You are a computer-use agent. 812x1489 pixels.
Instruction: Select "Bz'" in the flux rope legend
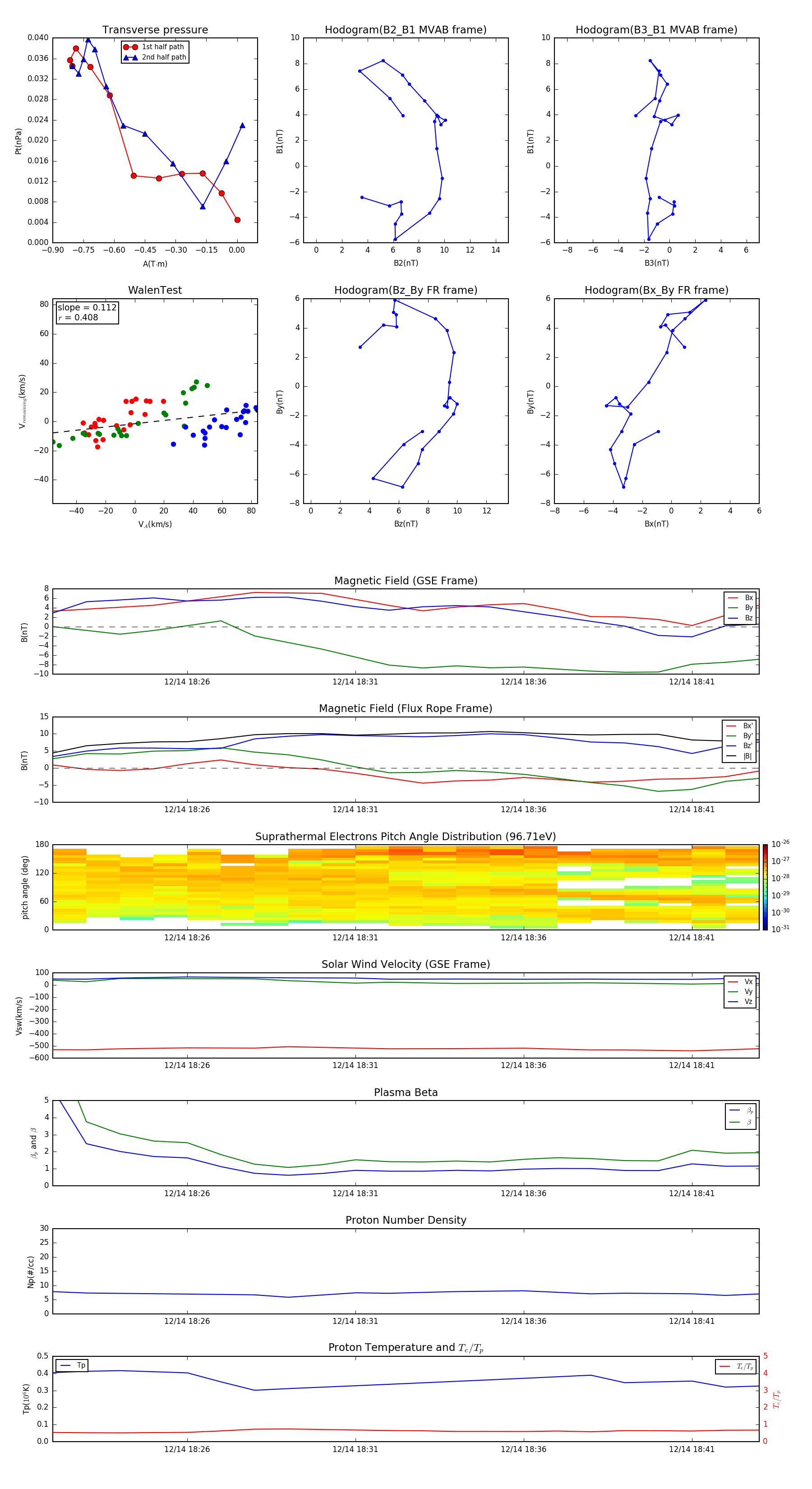[x=739, y=746]
